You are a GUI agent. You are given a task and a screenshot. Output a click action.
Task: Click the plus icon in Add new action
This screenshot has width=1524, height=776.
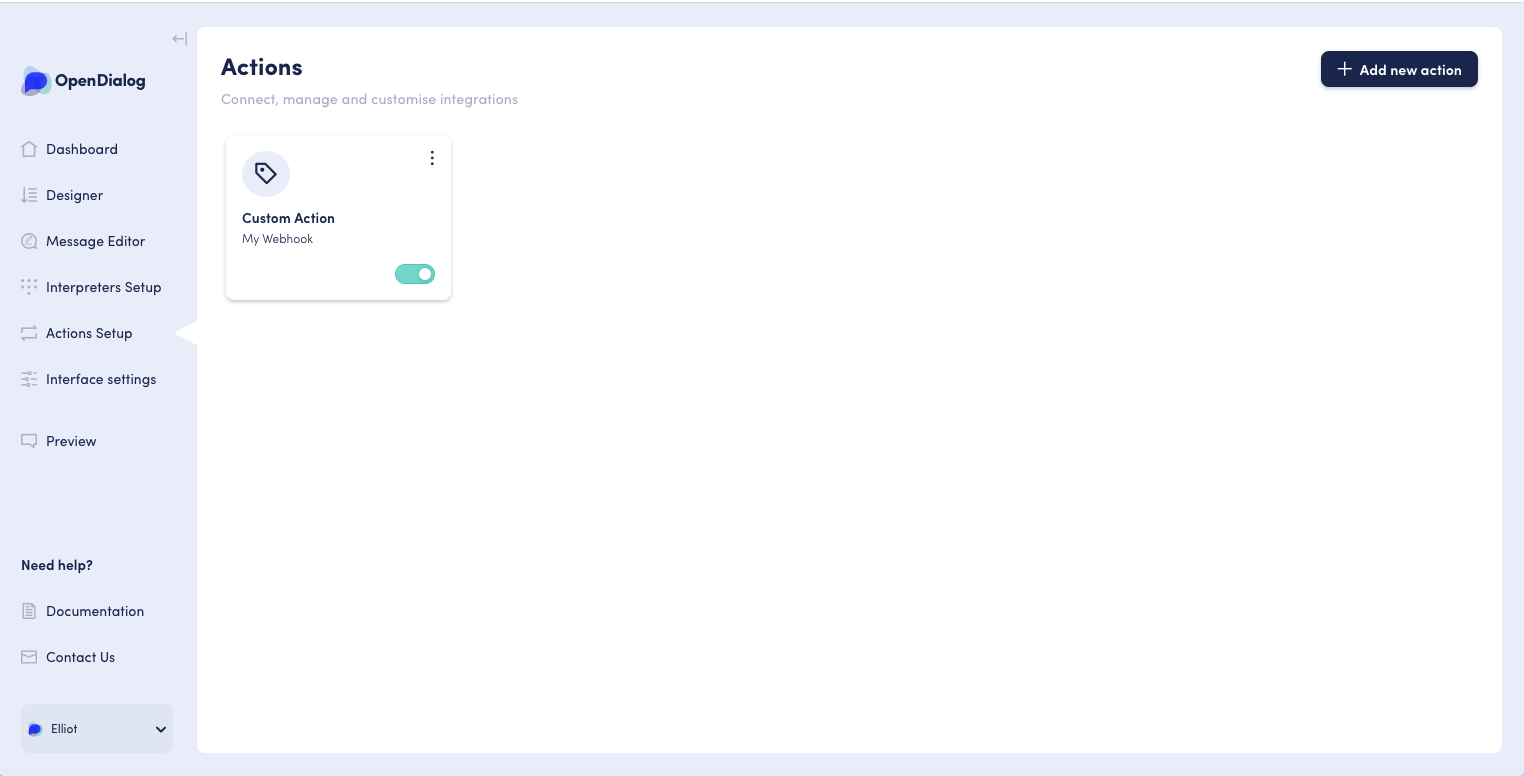click(1345, 69)
